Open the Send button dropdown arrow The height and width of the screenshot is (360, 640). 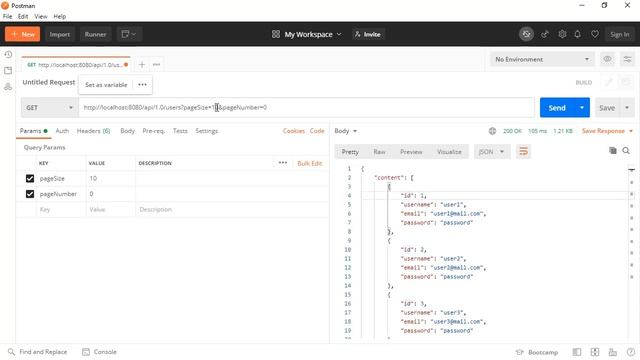click(582, 108)
